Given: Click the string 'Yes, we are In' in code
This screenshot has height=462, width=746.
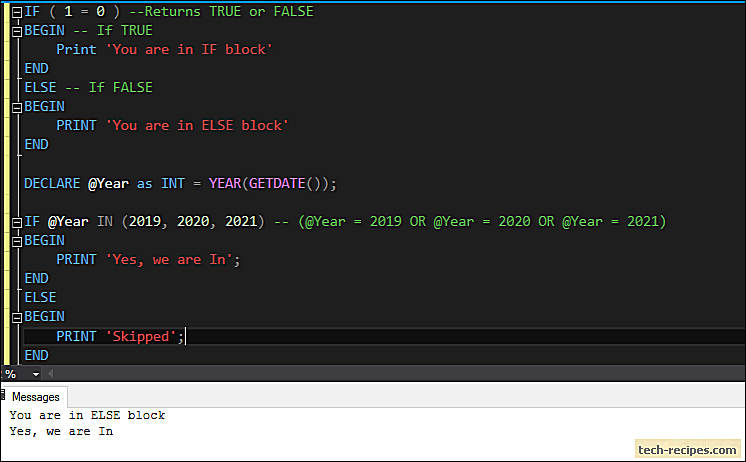Looking at the screenshot, I should (169, 259).
